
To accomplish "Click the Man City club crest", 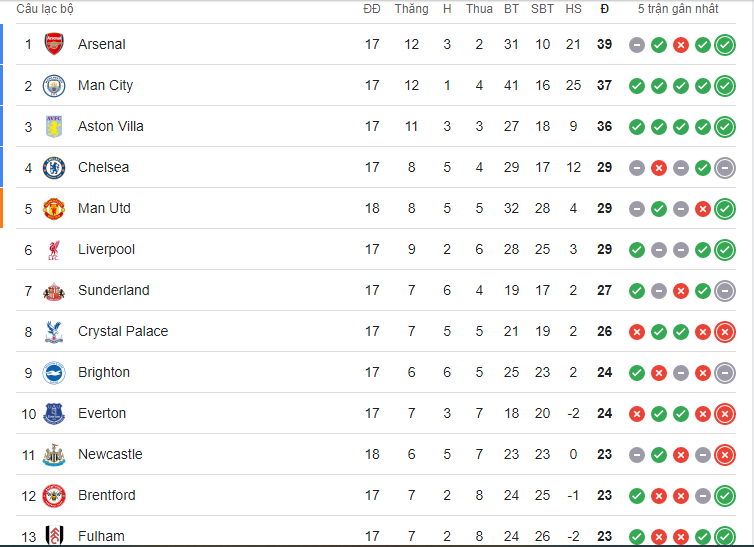I will pyautogui.click(x=54, y=85).
